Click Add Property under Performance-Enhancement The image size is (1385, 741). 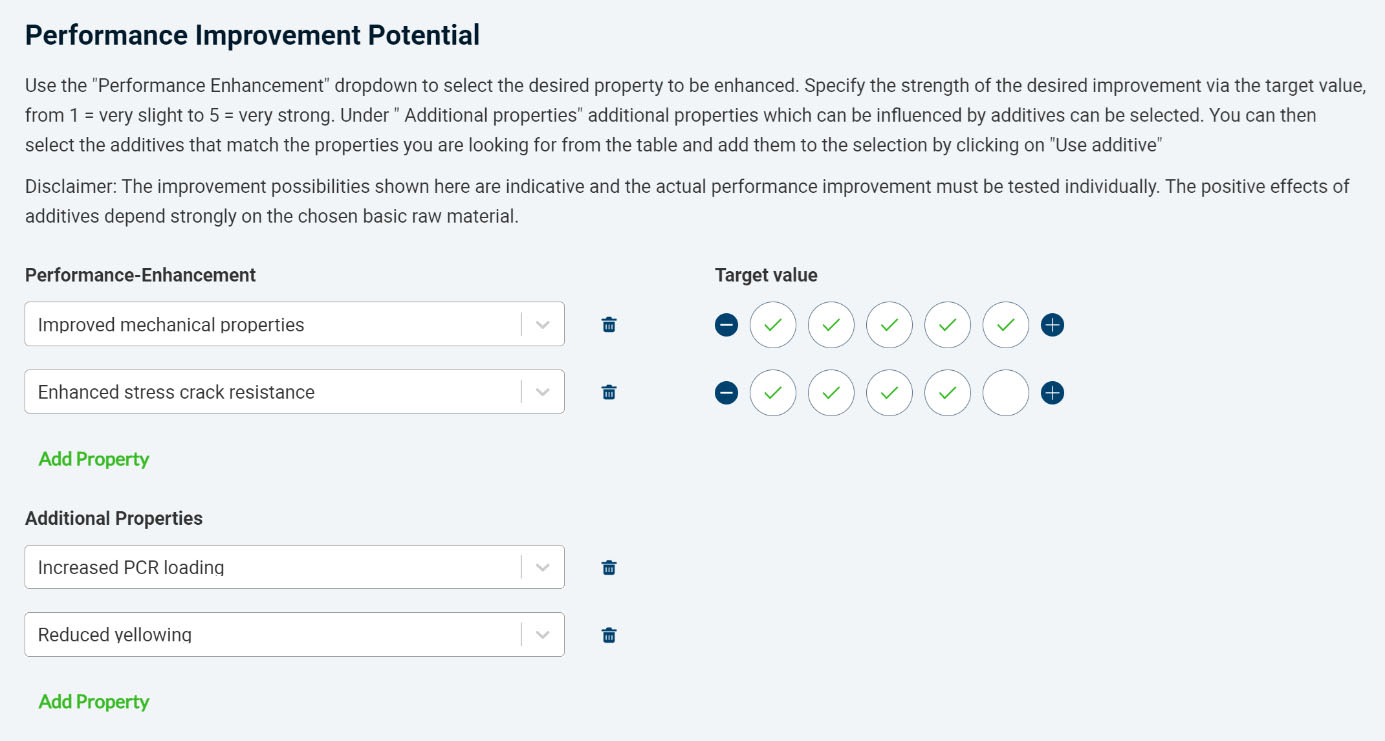[94, 459]
